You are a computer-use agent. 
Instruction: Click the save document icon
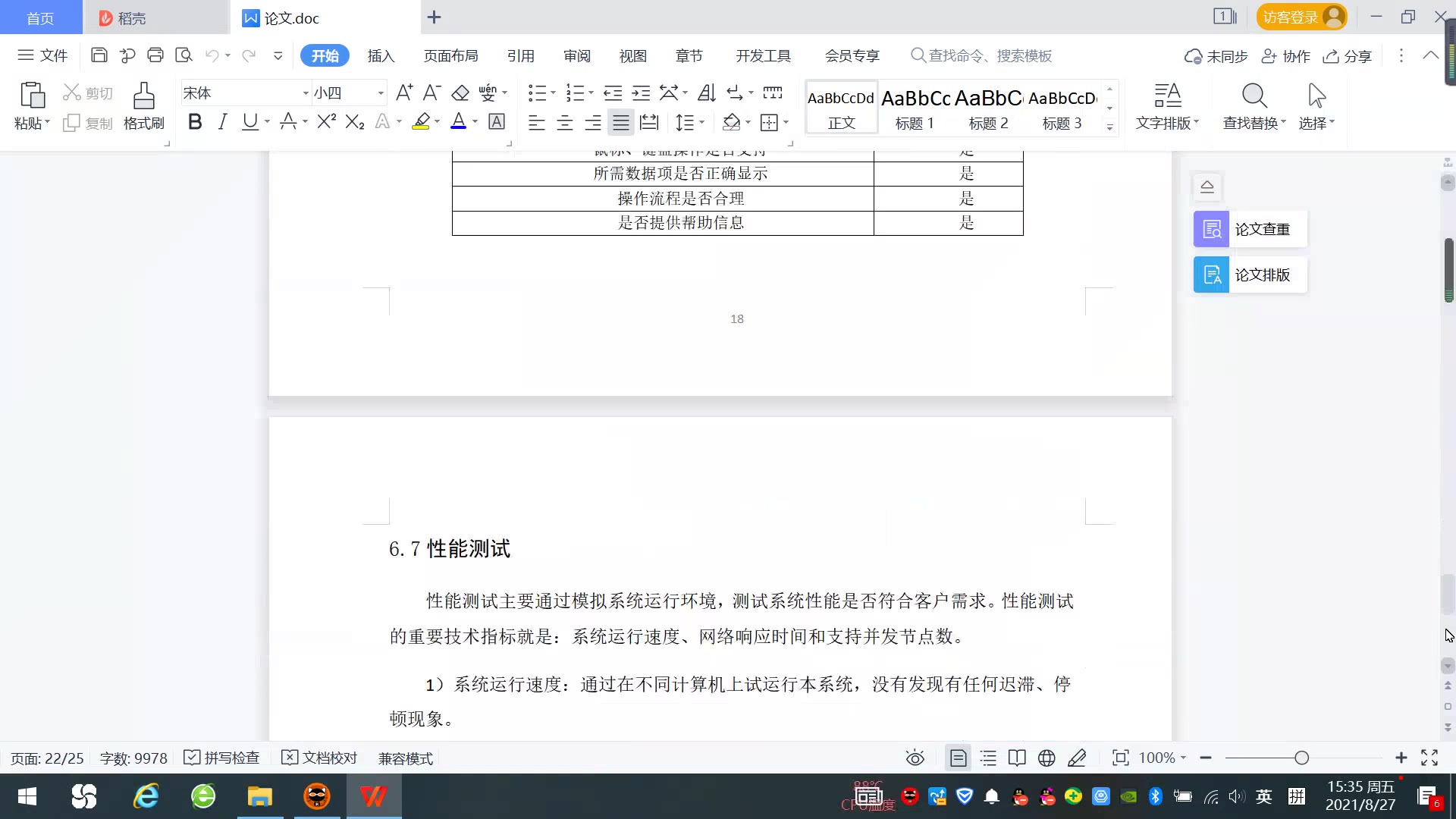[x=99, y=55]
